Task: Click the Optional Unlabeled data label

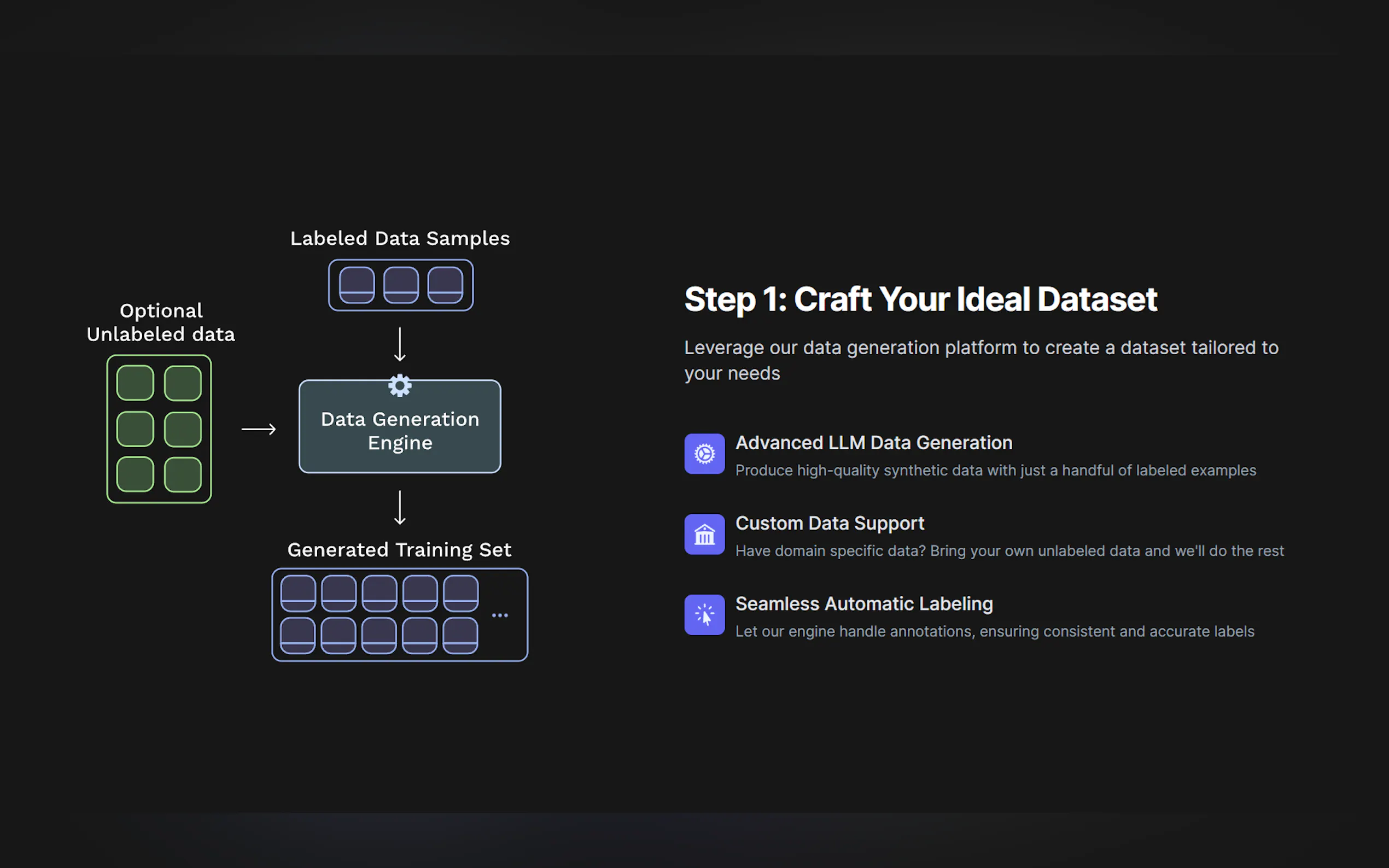Action: coord(161,322)
